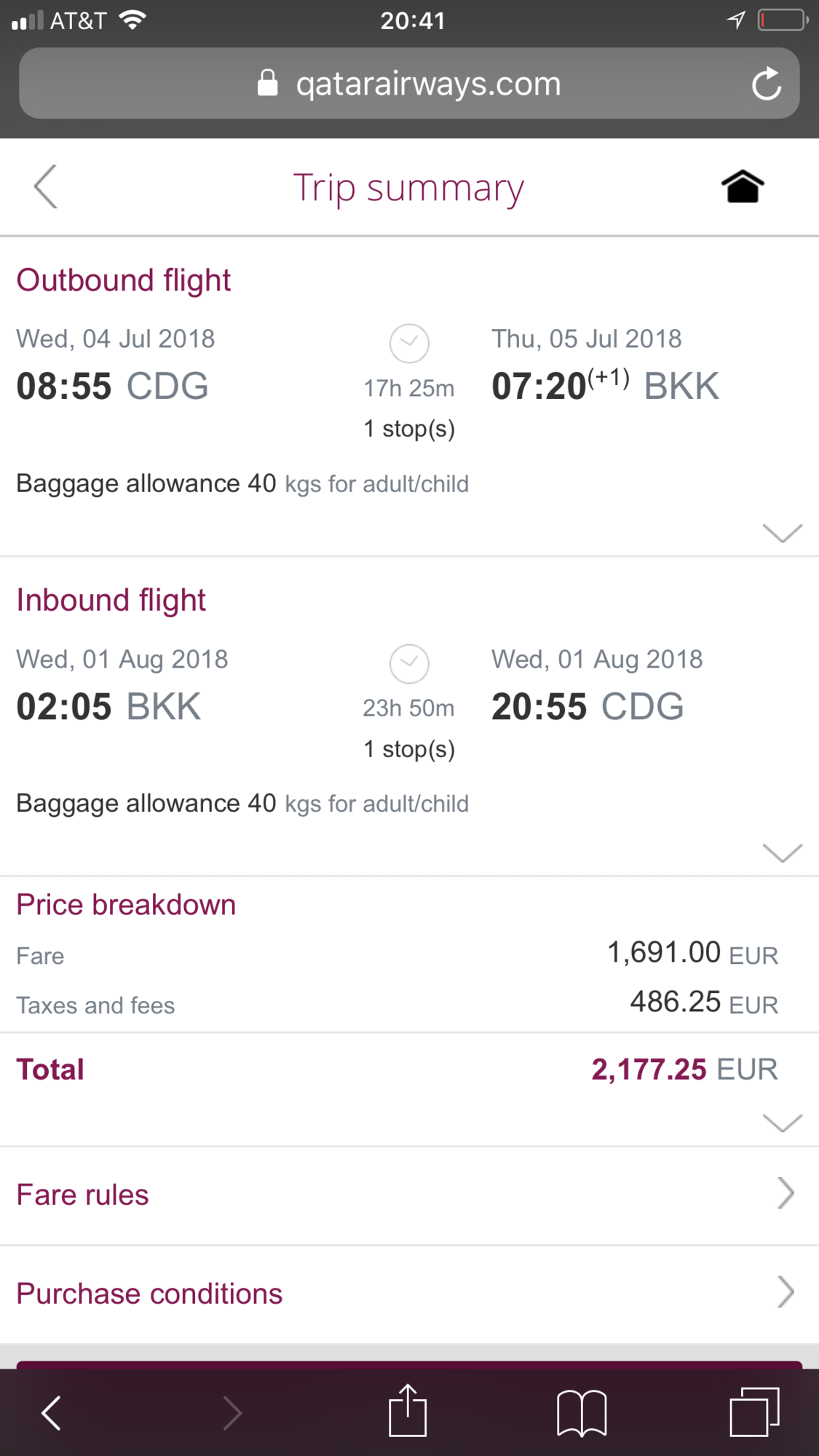Viewport: 819px width, 1456px height.
Task: Open Purchase conditions section
Action: tap(409, 1294)
